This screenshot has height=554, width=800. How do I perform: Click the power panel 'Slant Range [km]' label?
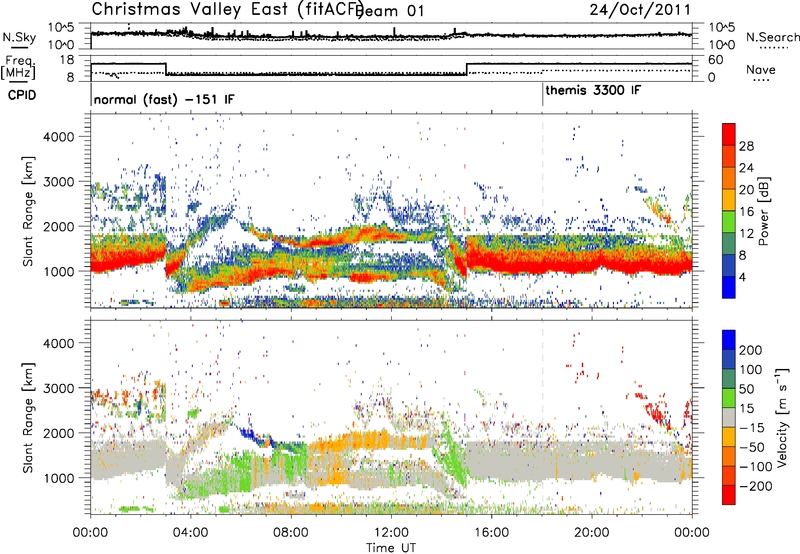click(x=28, y=211)
